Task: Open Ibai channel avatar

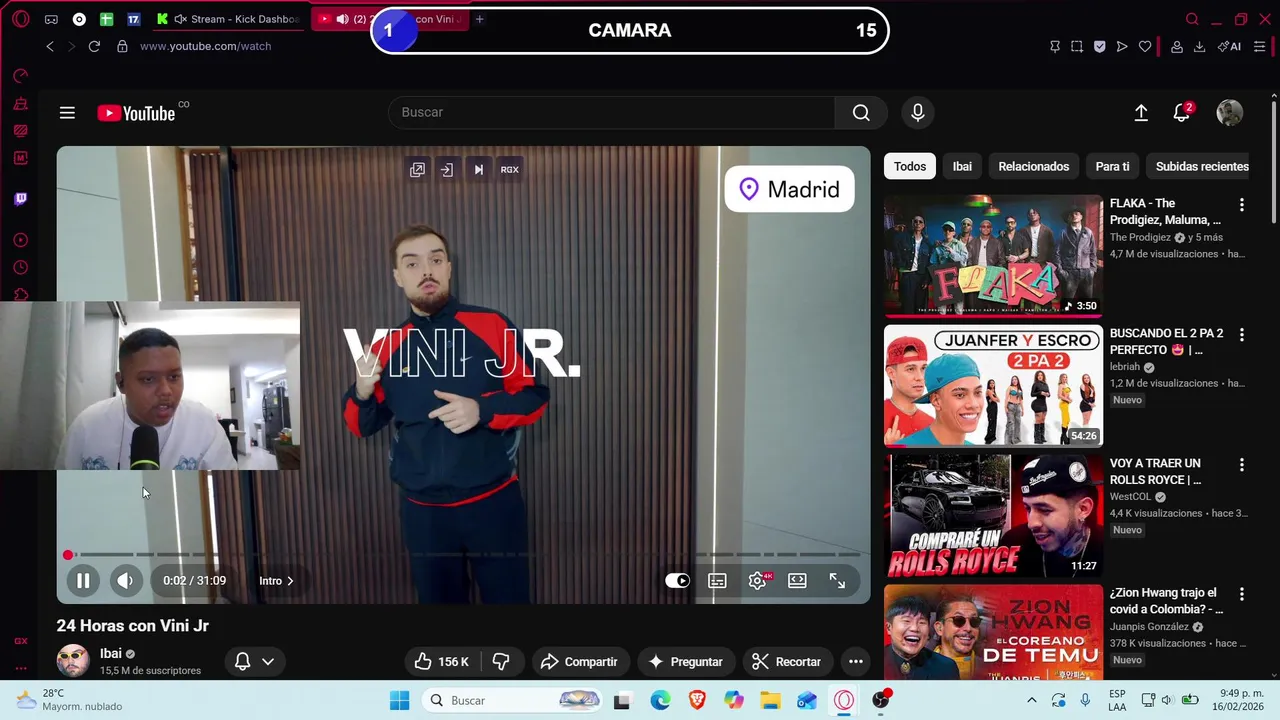Action: pos(73,661)
